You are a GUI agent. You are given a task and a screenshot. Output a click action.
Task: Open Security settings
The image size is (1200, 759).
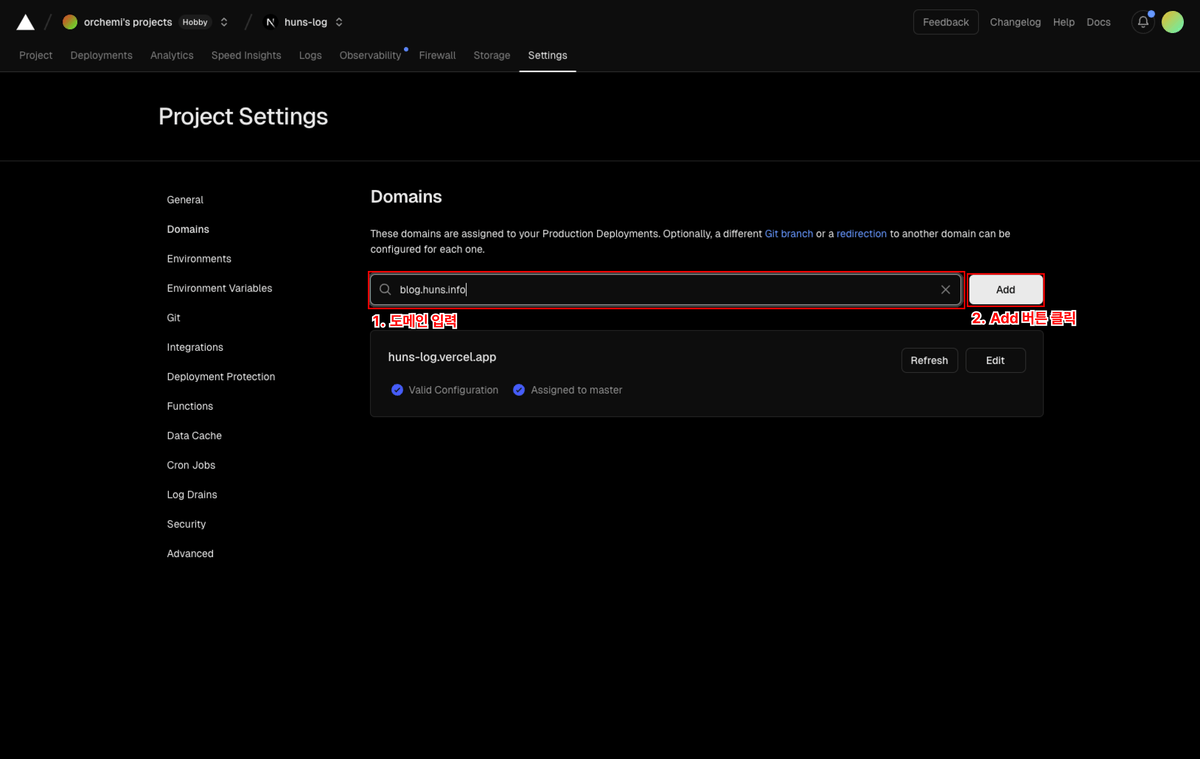pos(186,524)
